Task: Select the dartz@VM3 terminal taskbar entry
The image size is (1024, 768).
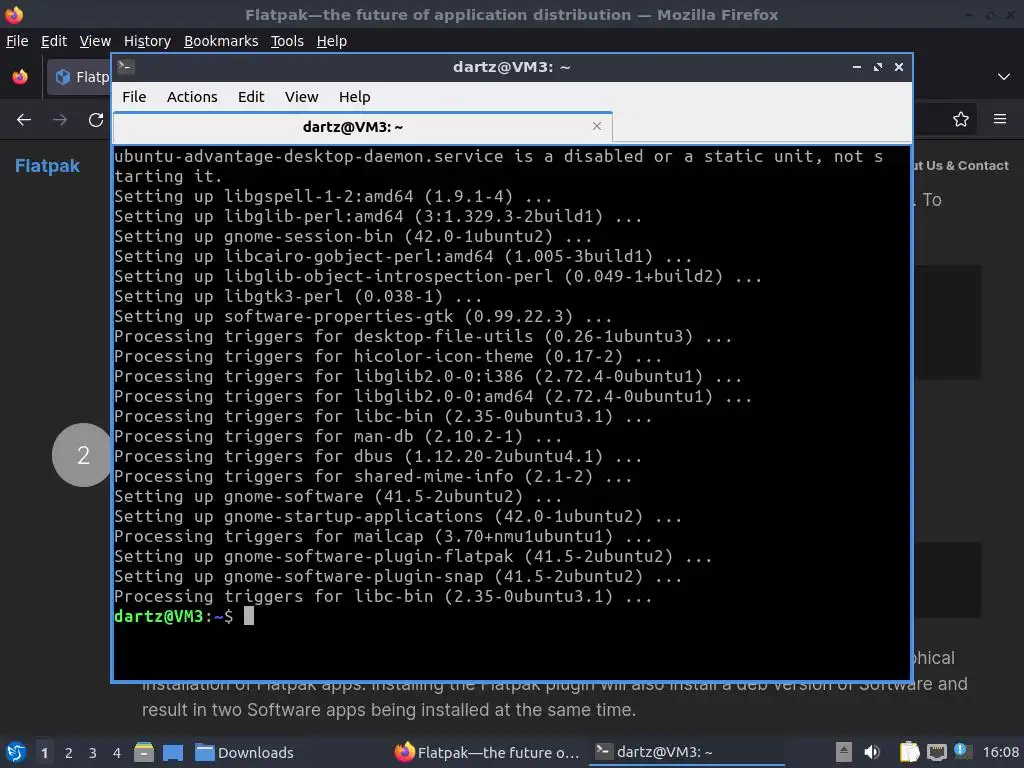Action: point(686,752)
